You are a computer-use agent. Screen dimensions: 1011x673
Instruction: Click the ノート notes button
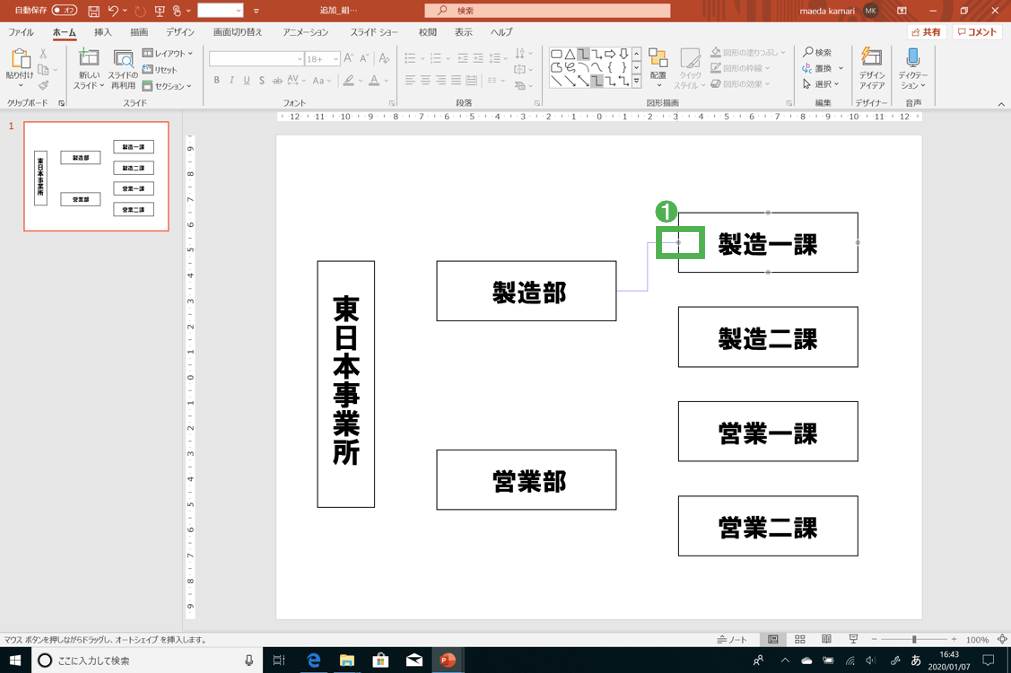[x=732, y=639]
